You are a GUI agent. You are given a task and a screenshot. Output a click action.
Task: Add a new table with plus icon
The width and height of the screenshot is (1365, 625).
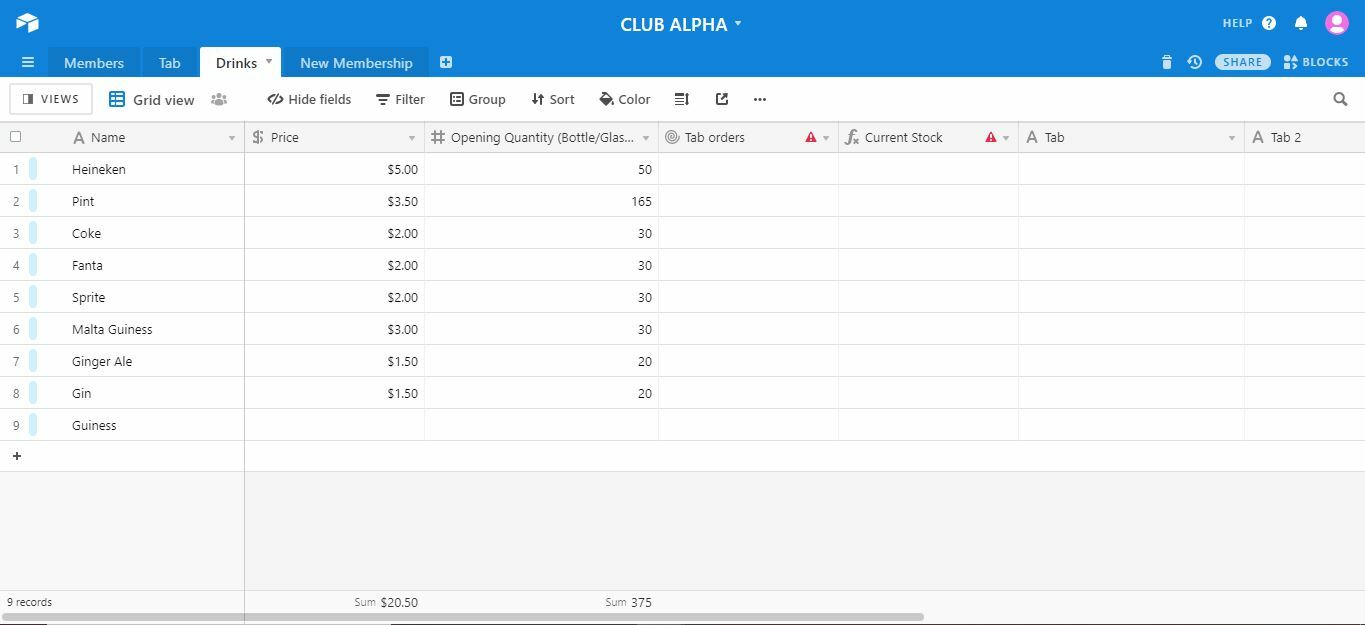coord(446,62)
